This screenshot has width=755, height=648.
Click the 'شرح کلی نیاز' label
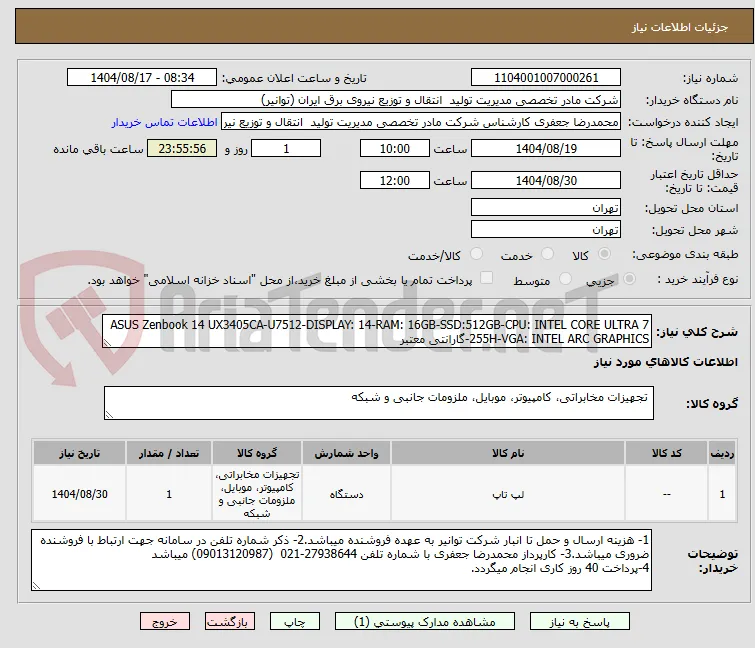pos(697,331)
